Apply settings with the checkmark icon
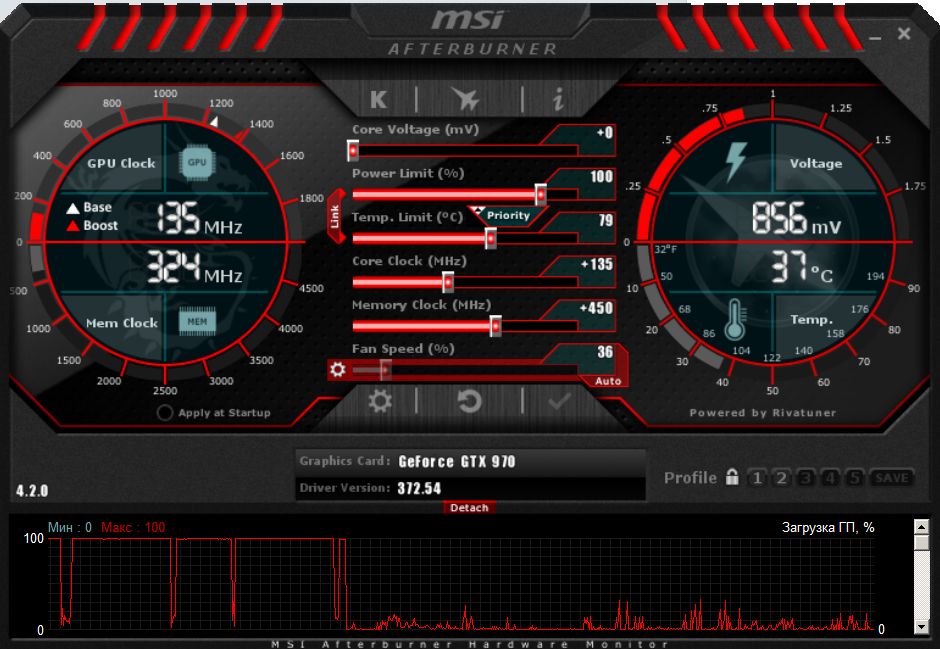Viewport: 940px width, 649px height. point(559,402)
